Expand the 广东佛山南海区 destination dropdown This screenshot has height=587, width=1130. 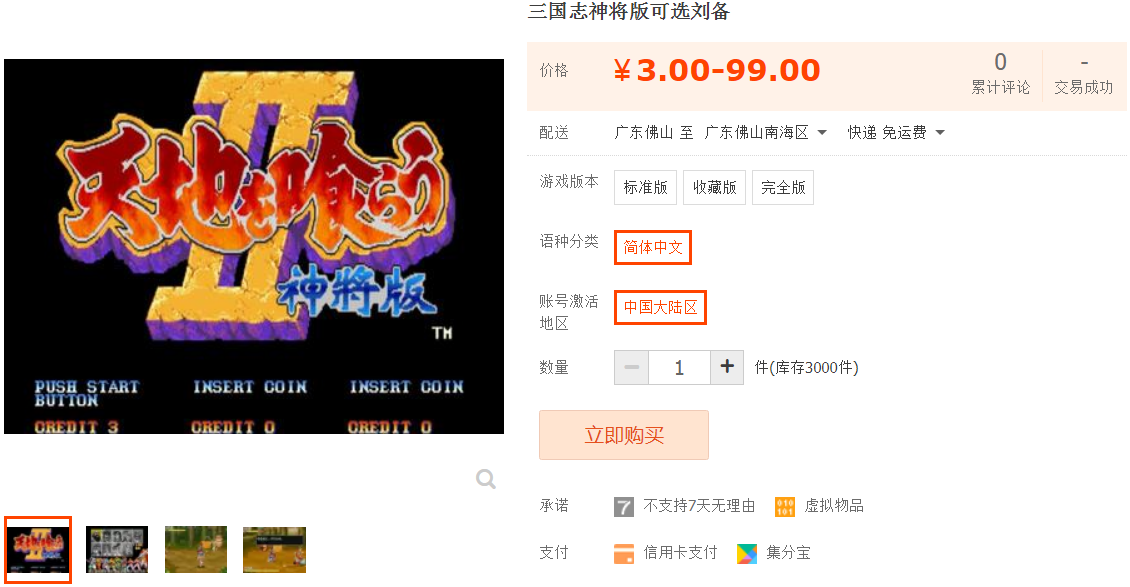tap(765, 133)
